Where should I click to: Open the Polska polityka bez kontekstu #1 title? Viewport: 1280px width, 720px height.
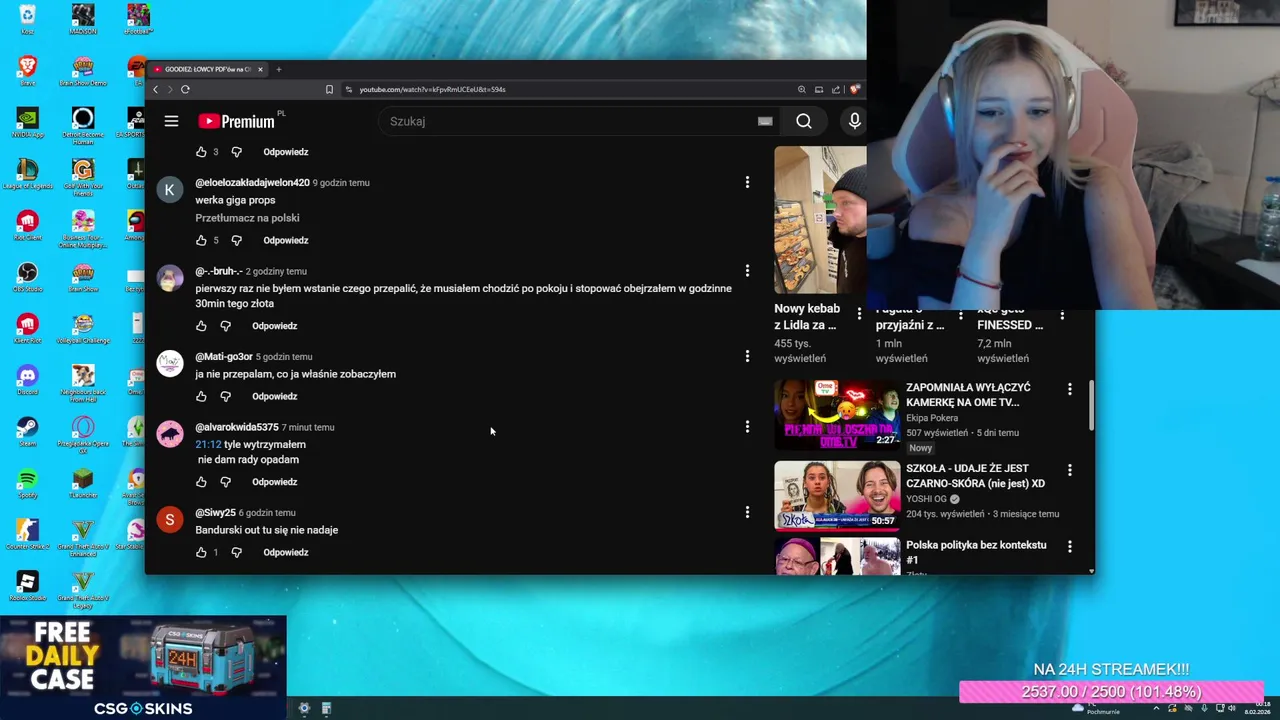(976, 552)
